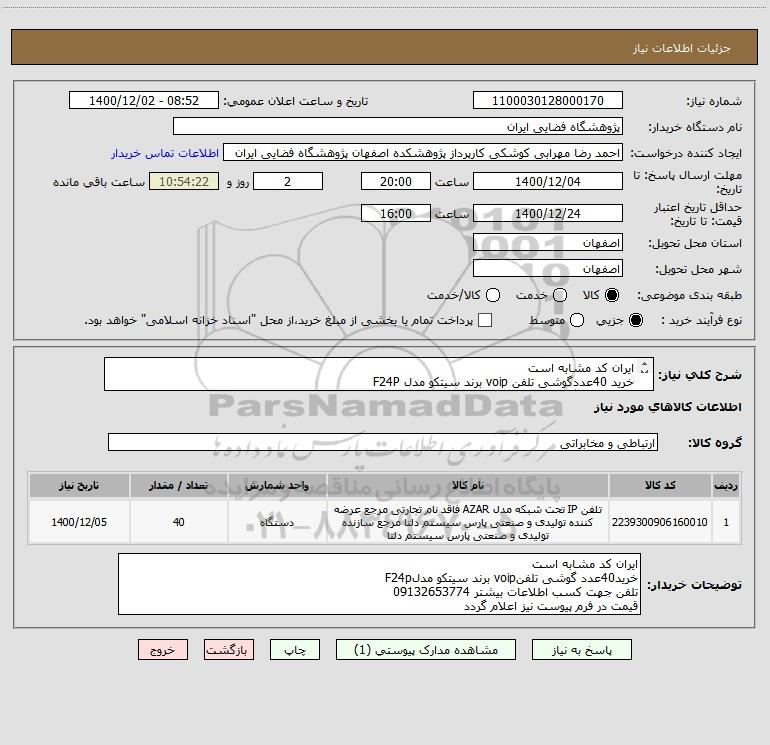770x745 pixels.
Task: Choose the جزیی purchase type radio
Action: point(635,320)
